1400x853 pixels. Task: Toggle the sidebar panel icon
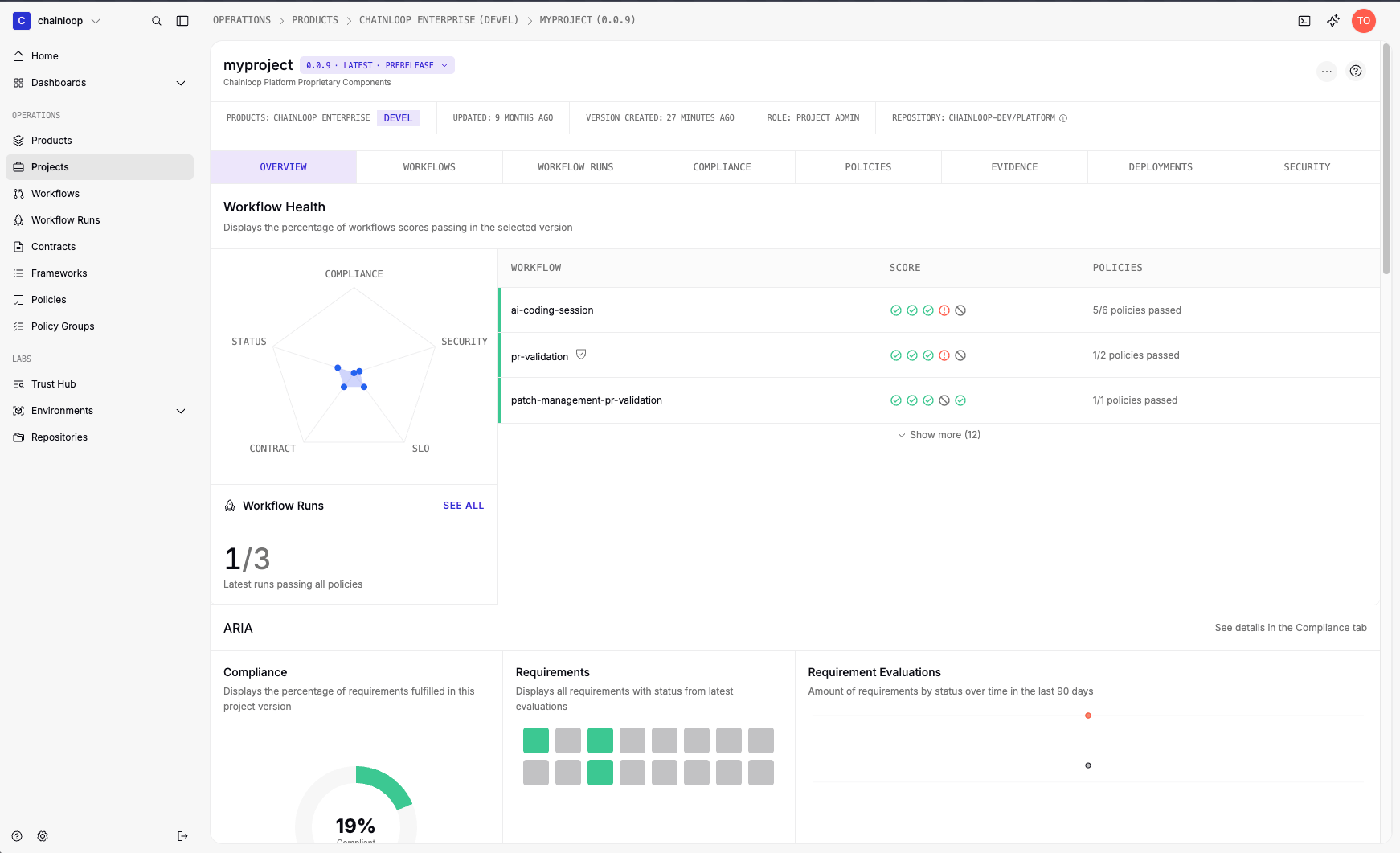[x=182, y=21]
